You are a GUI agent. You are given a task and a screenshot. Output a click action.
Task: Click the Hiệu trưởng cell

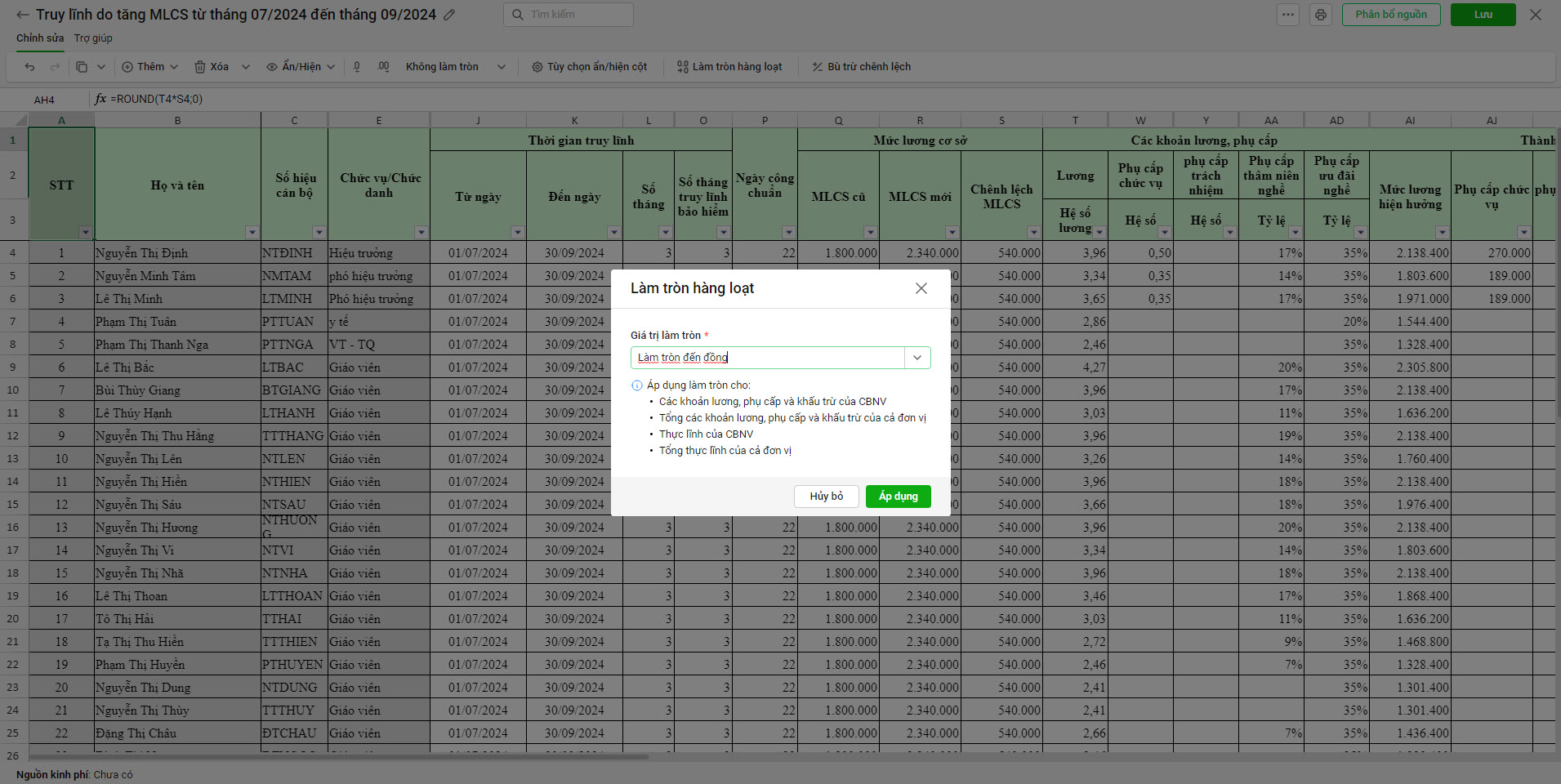click(379, 252)
